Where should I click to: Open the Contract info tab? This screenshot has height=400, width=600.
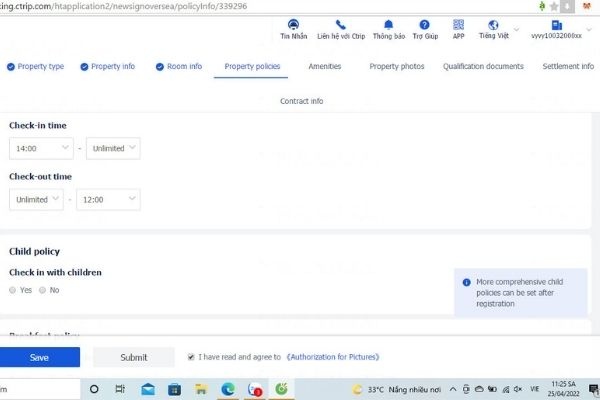tap(302, 101)
